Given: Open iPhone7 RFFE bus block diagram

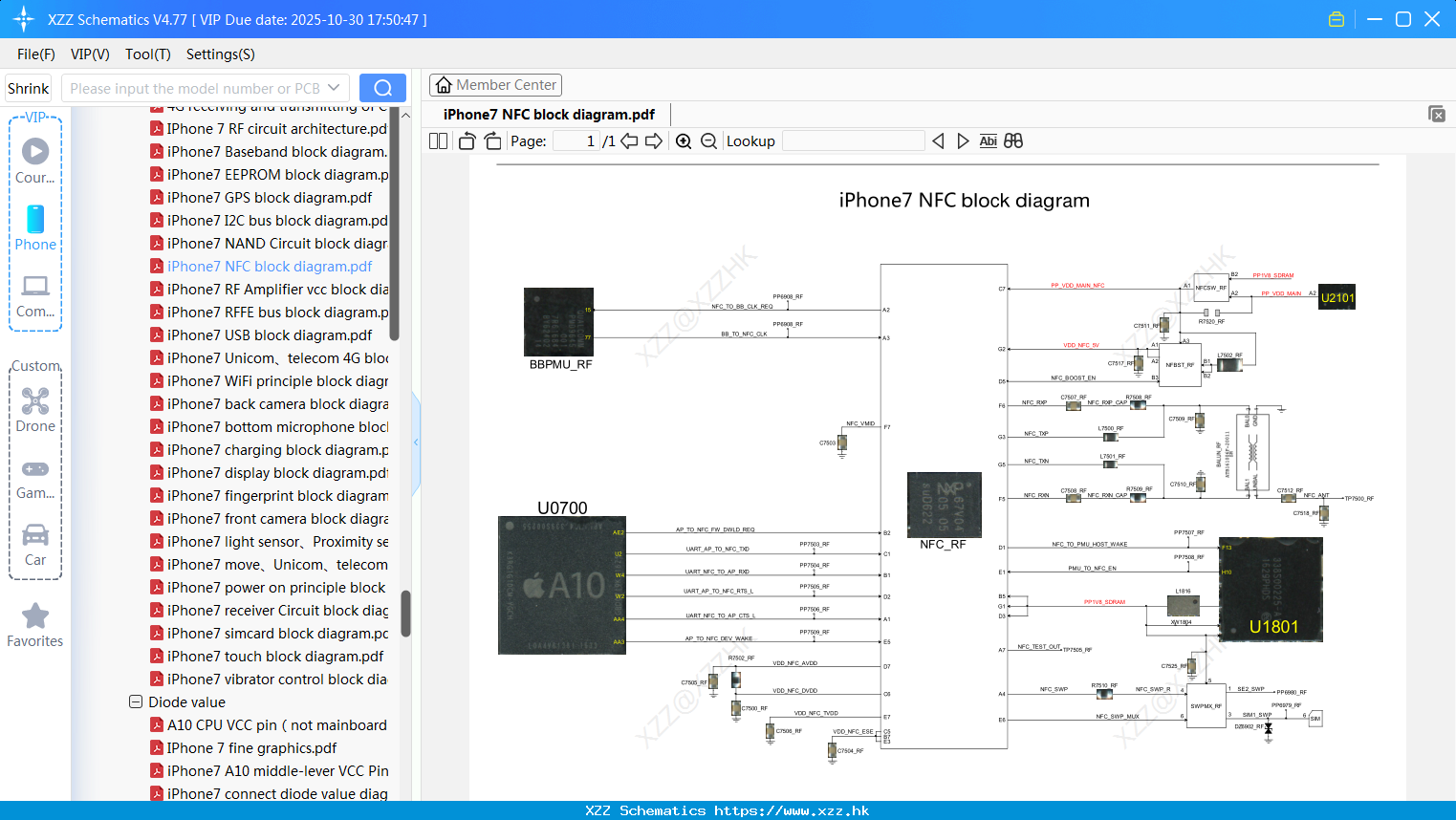Looking at the screenshot, I should click(x=269, y=313).
